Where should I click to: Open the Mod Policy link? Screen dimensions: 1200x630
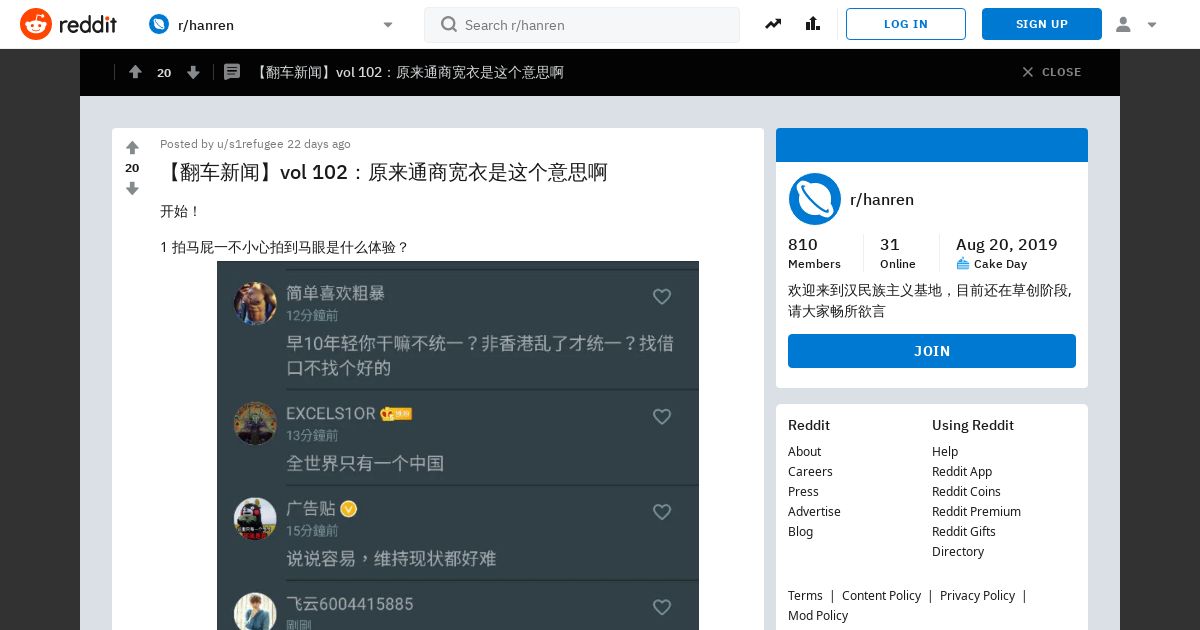(x=818, y=616)
